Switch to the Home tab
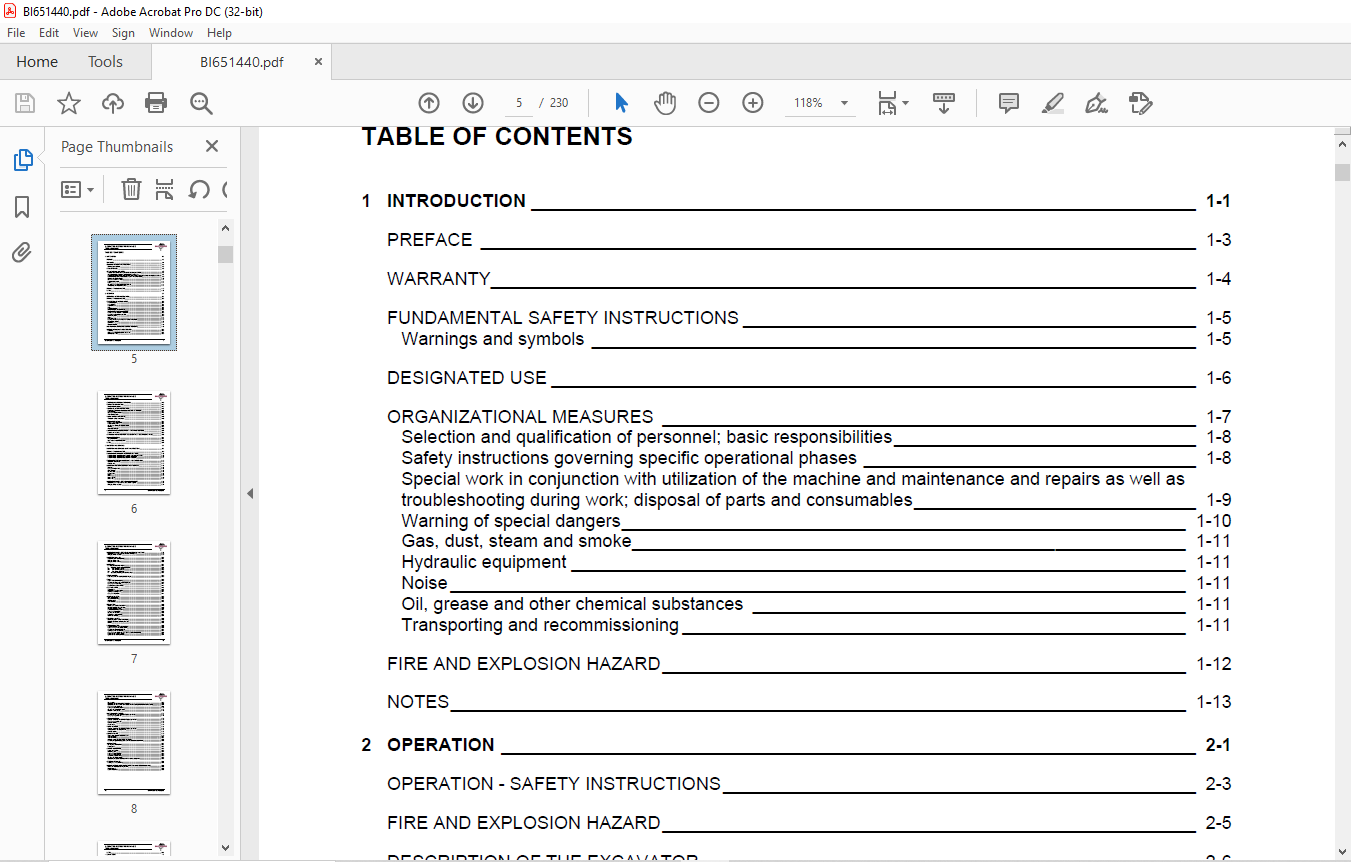The width and height of the screenshot is (1351, 862). click(x=37, y=62)
